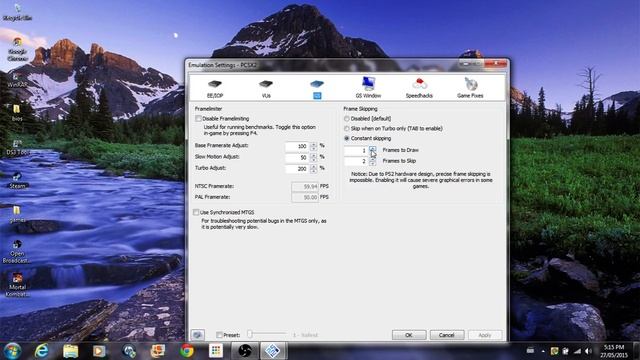Viewport: 640px width, 360px height.
Task: Use the Frames to Skip spinner arrows
Action: (372, 161)
